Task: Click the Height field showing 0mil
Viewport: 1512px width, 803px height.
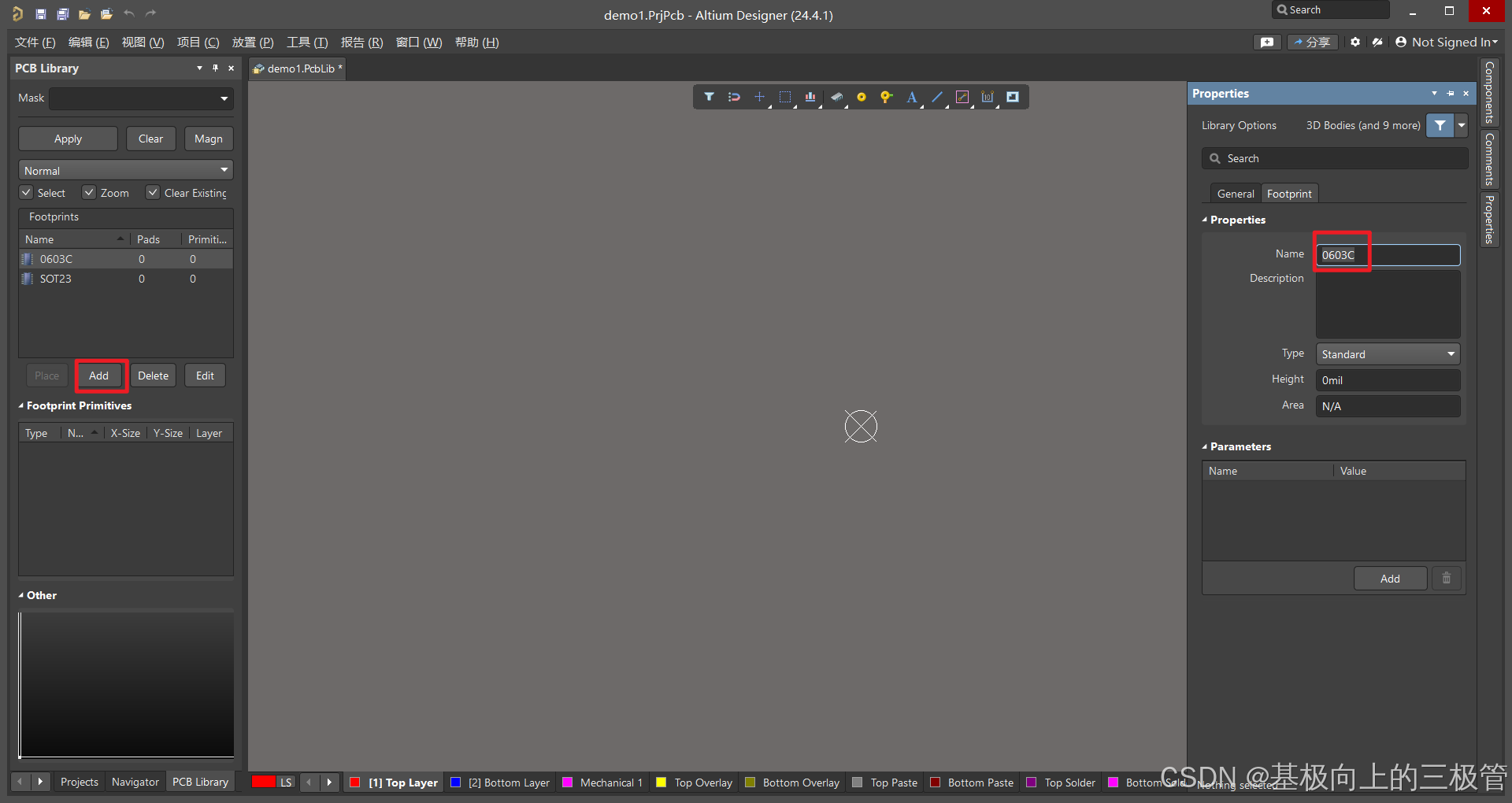Action: coord(1388,380)
